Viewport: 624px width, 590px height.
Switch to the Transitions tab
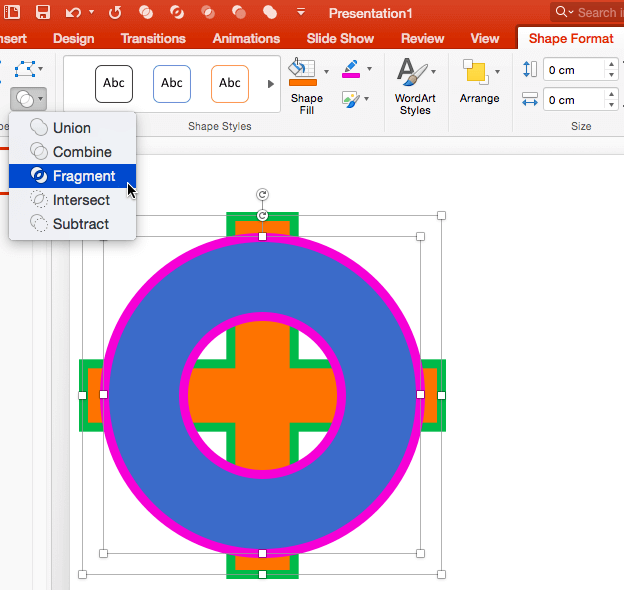pyautogui.click(x=153, y=38)
